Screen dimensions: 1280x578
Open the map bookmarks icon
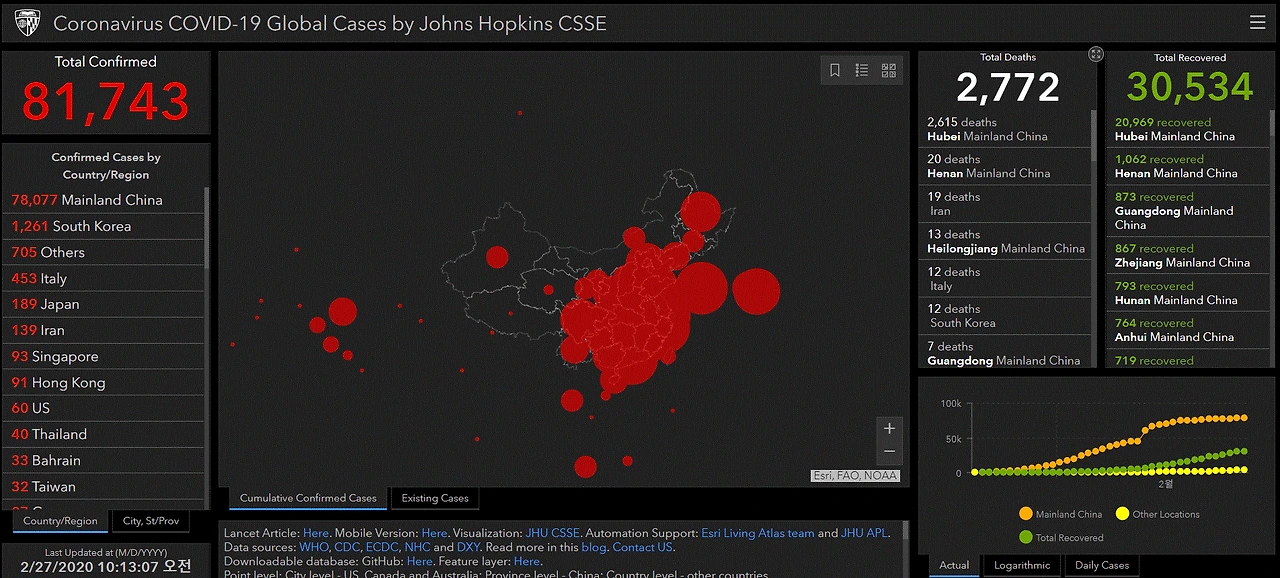(x=835, y=70)
